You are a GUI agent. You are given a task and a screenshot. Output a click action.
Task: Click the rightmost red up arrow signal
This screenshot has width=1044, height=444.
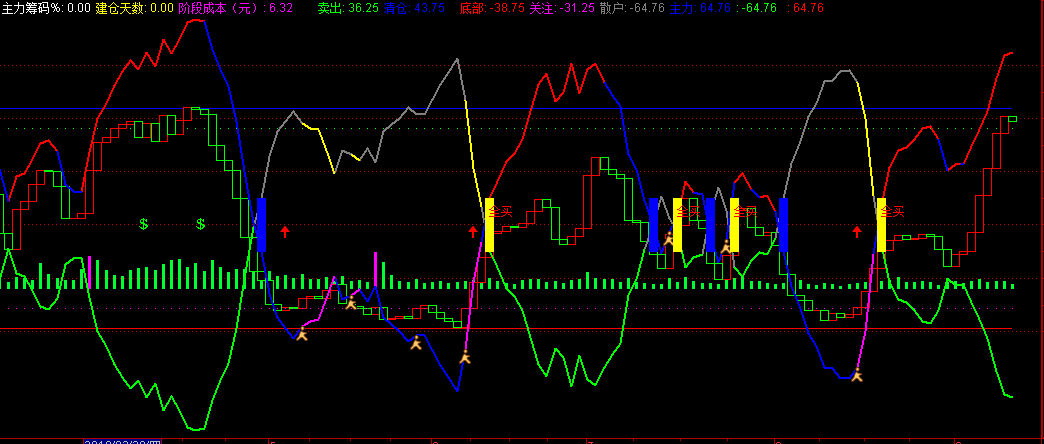tap(857, 232)
